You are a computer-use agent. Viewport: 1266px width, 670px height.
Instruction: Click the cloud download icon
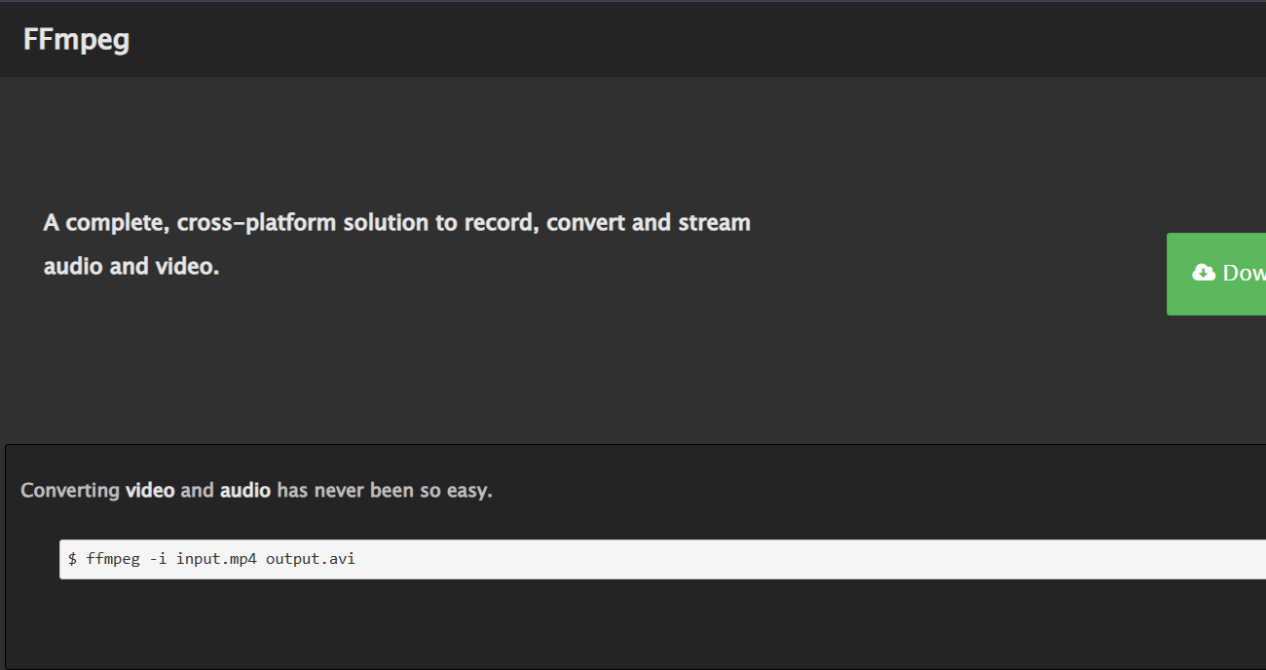coord(1203,273)
